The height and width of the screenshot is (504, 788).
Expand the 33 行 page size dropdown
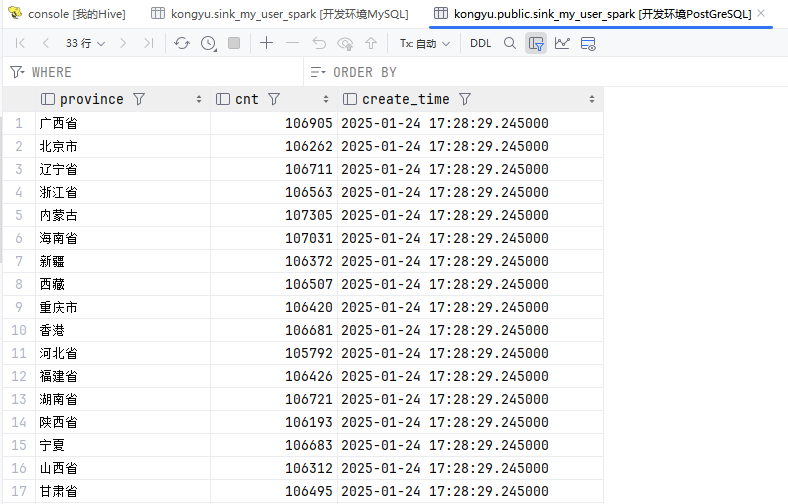coord(85,43)
